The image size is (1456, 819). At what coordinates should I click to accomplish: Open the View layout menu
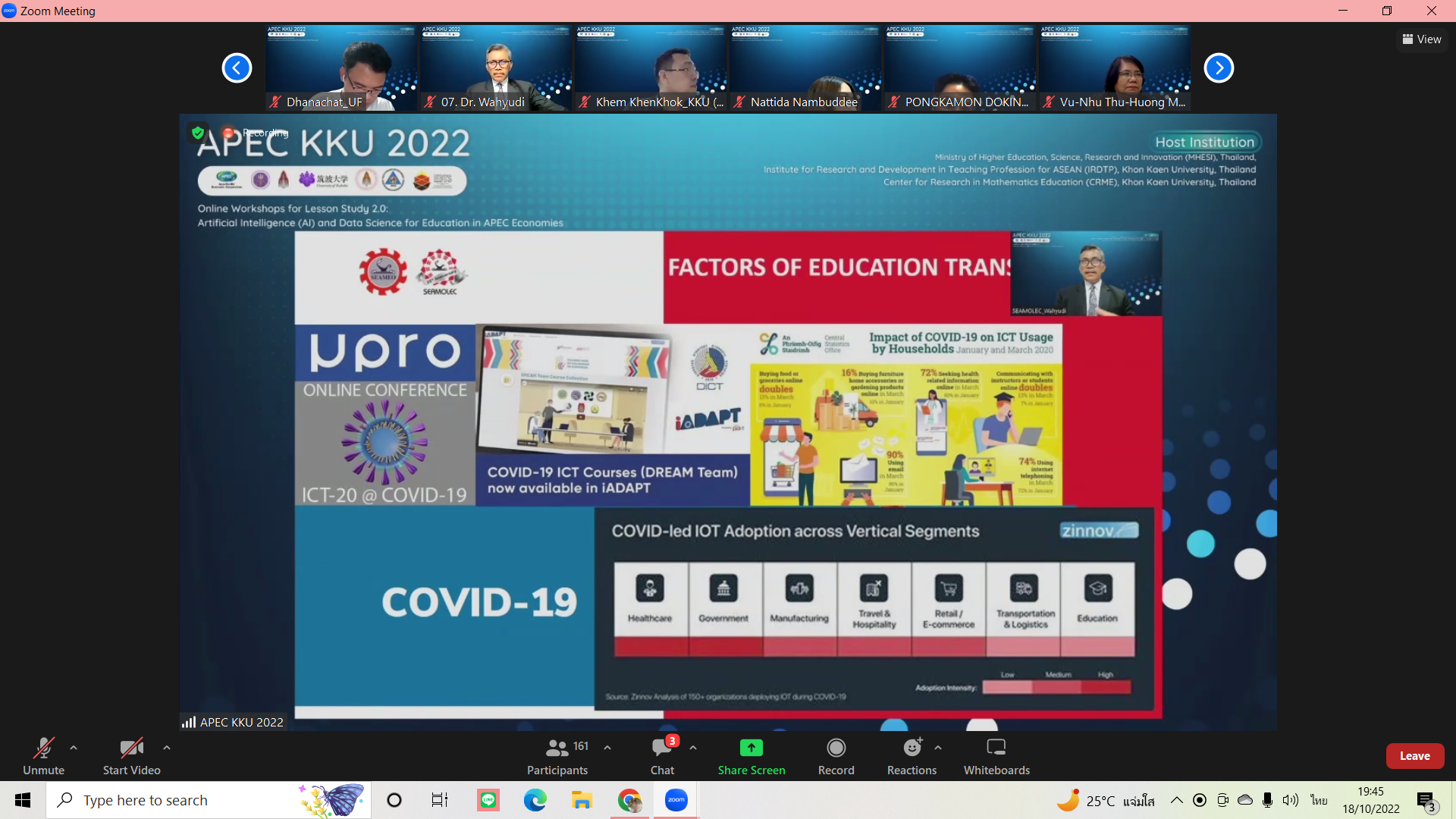click(1422, 39)
